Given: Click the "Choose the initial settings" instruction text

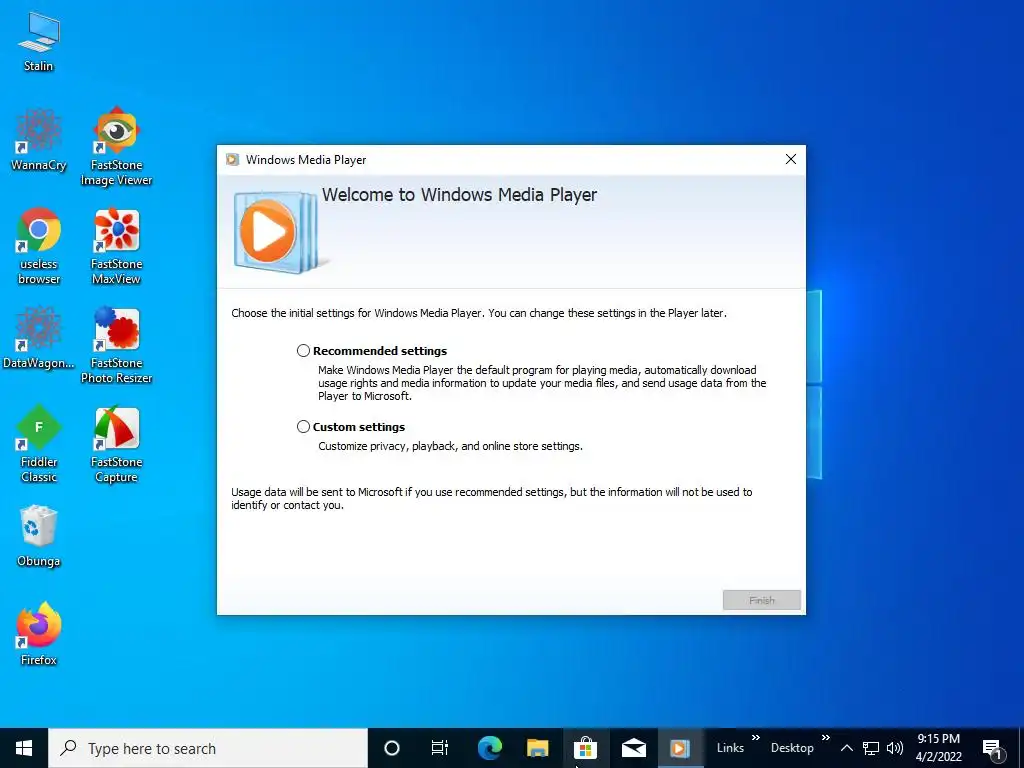Looking at the screenshot, I should click(479, 313).
